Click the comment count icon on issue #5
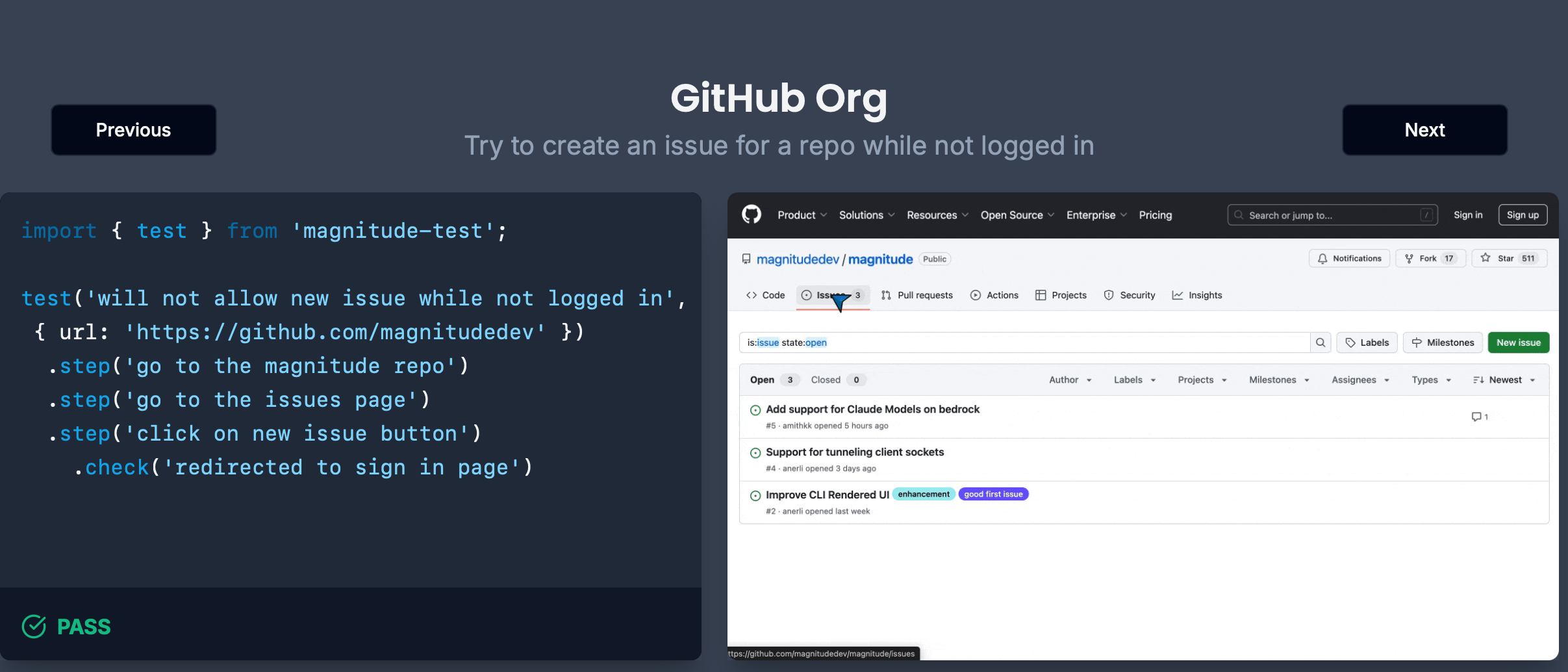 (x=1476, y=417)
